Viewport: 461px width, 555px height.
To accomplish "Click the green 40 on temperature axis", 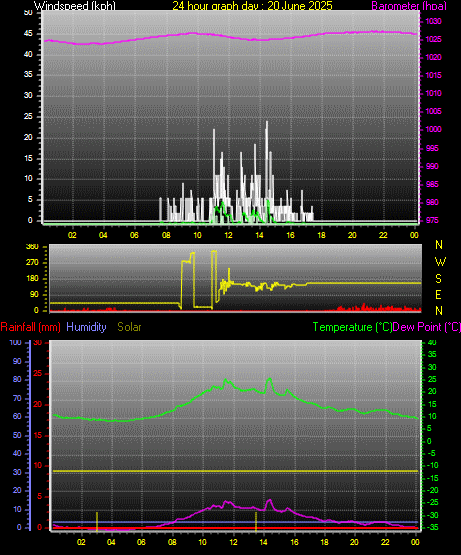I will (432, 343).
